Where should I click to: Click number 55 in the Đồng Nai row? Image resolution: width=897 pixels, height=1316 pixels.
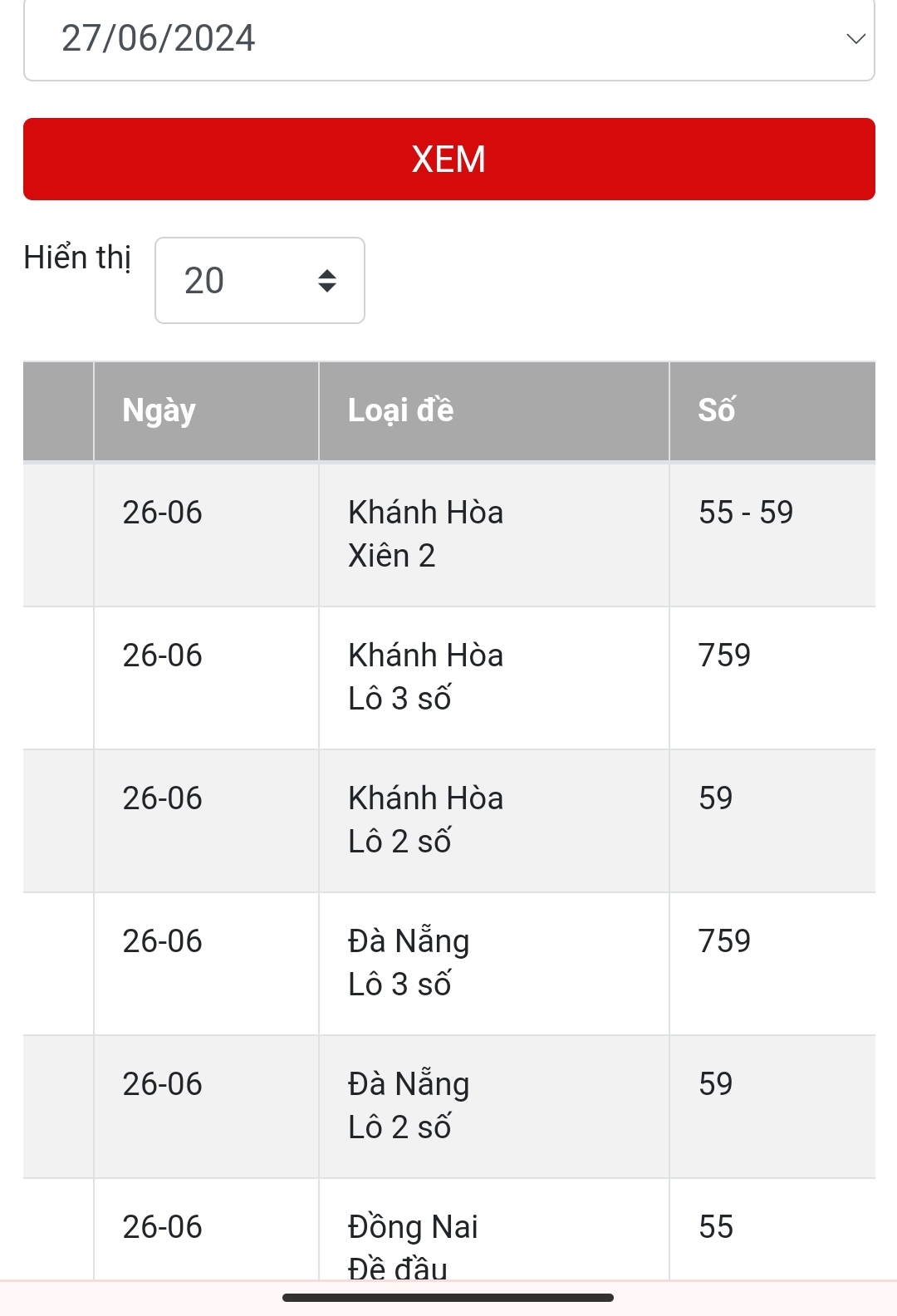(716, 1227)
